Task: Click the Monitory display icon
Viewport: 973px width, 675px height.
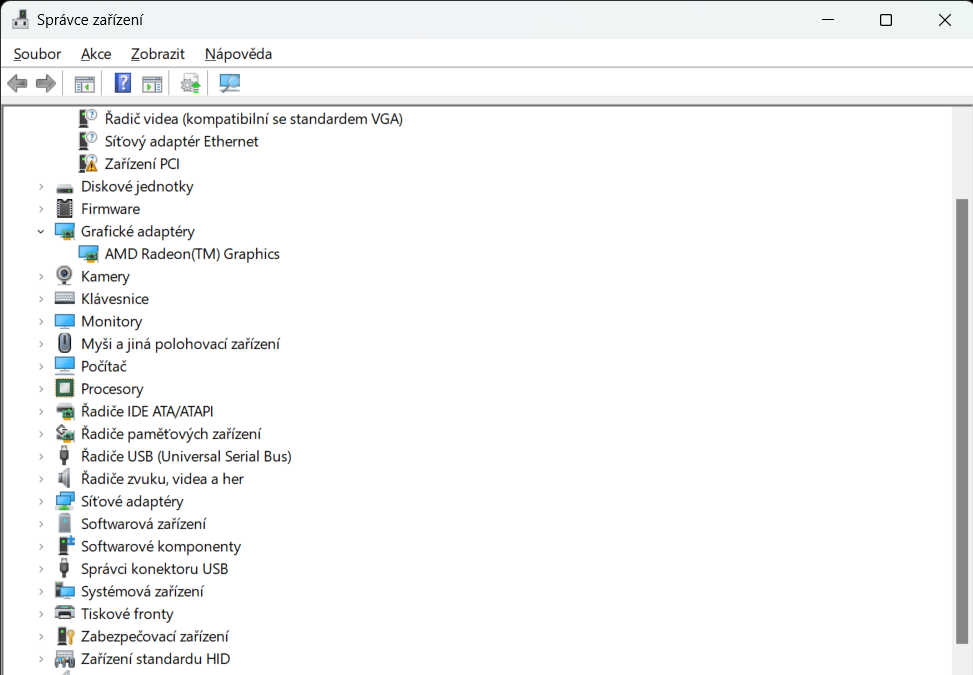Action: click(65, 321)
